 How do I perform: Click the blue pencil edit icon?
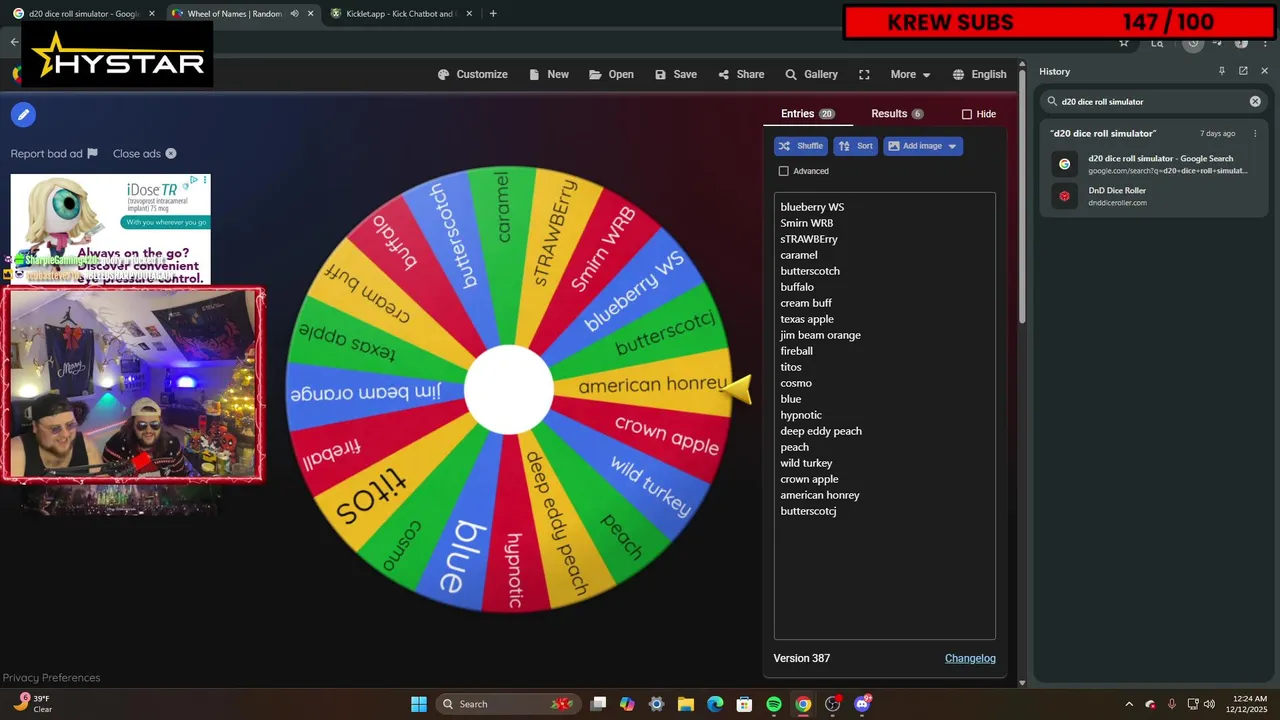[x=23, y=115]
